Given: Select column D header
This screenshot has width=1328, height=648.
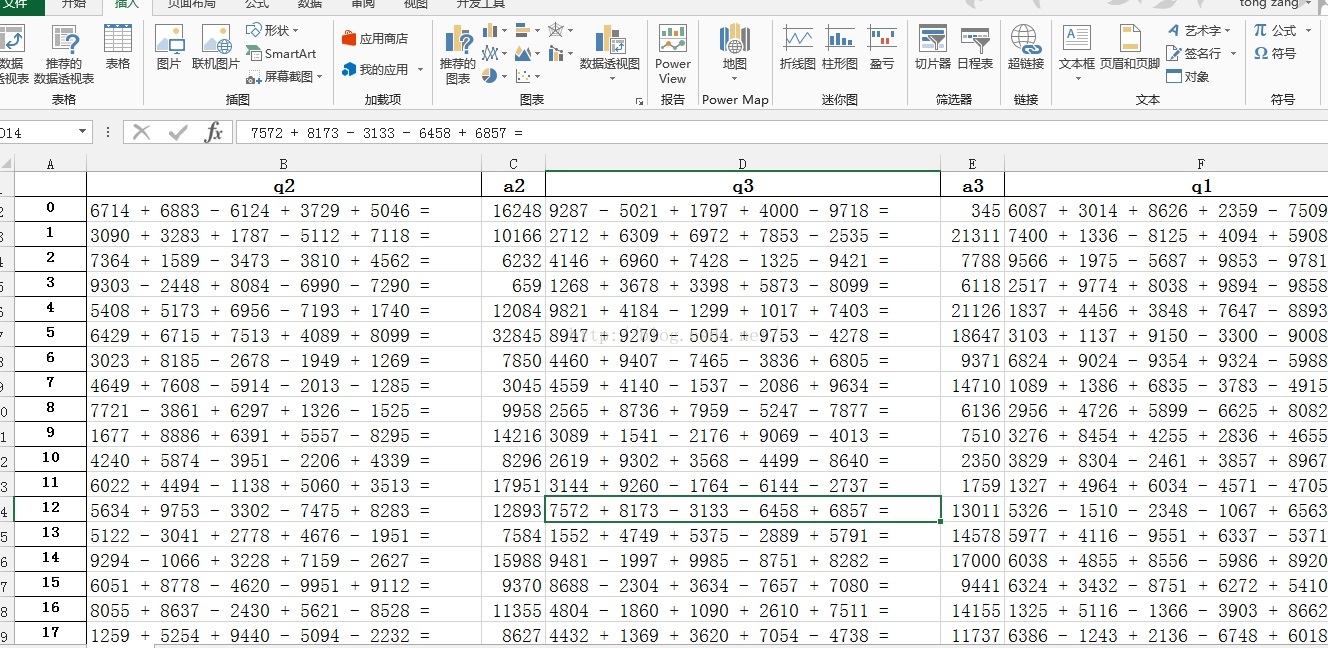Looking at the screenshot, I should tap(743, 164).
